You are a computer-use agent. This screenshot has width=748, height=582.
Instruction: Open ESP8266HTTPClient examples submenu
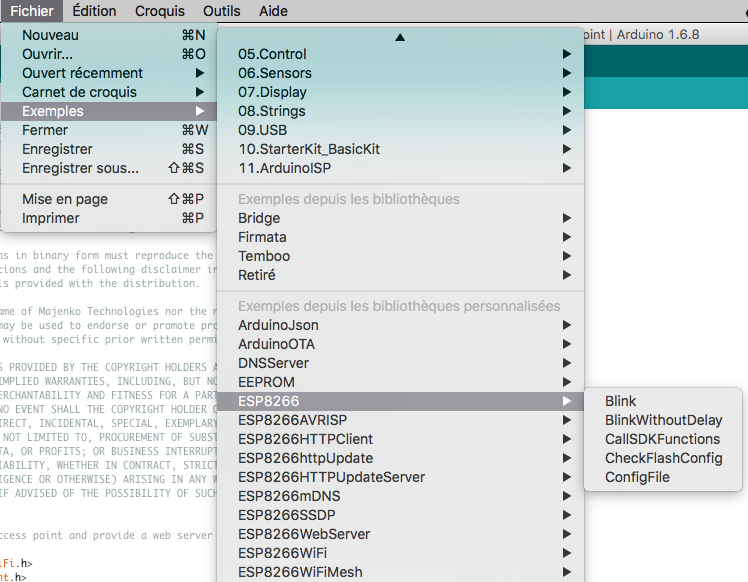400,439
